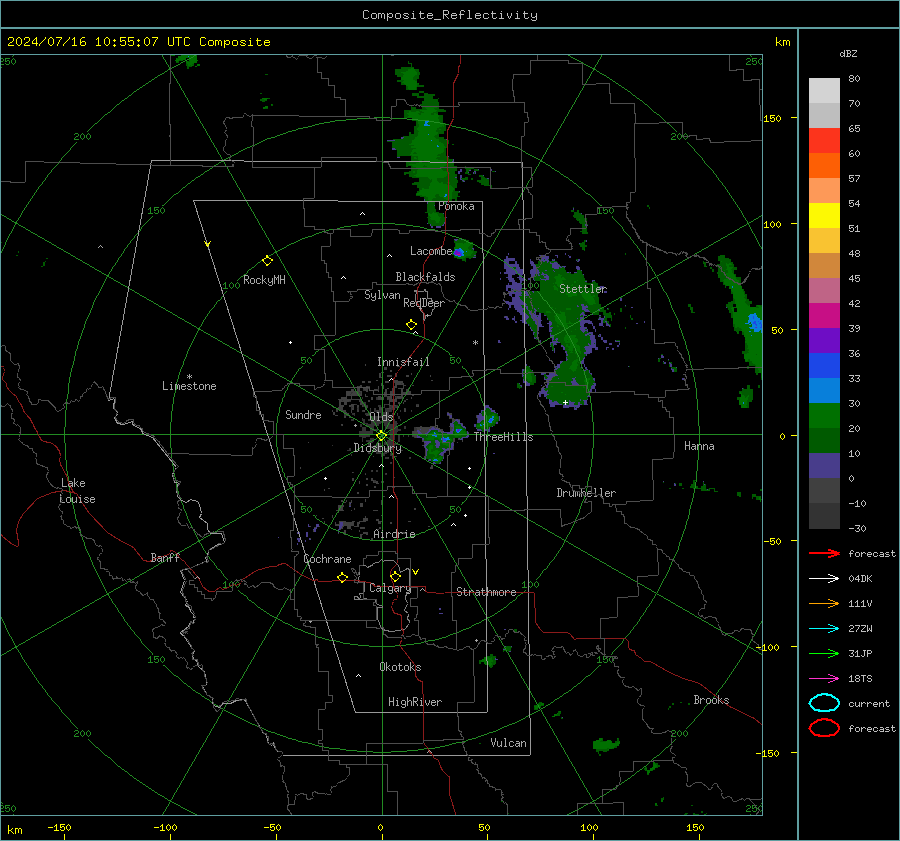Click the ThreeHills town label
The width and height of the screenshot is (900, 841).
[x=503, y=437]
